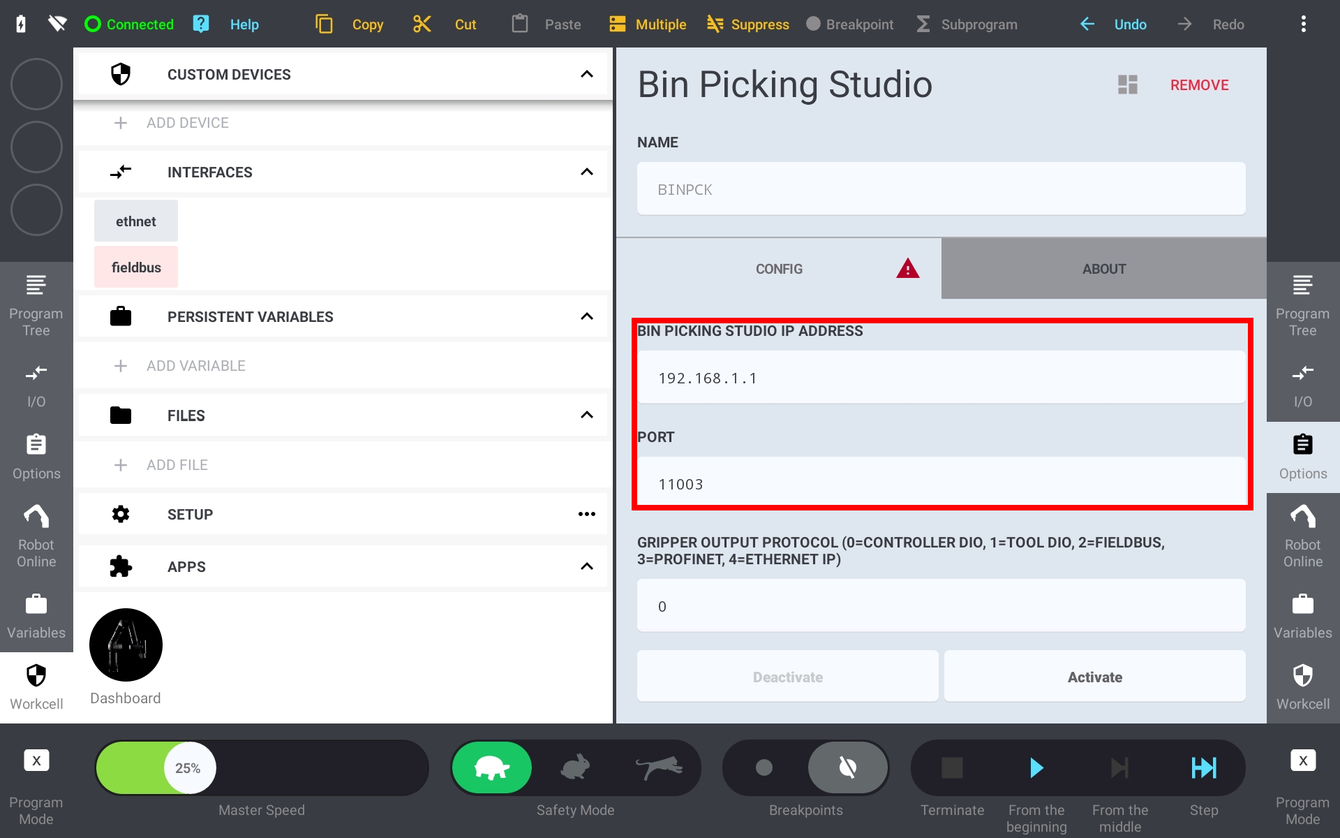Click the Deactivate button
The image size is (1340, 838).
(x=788, y=677)
